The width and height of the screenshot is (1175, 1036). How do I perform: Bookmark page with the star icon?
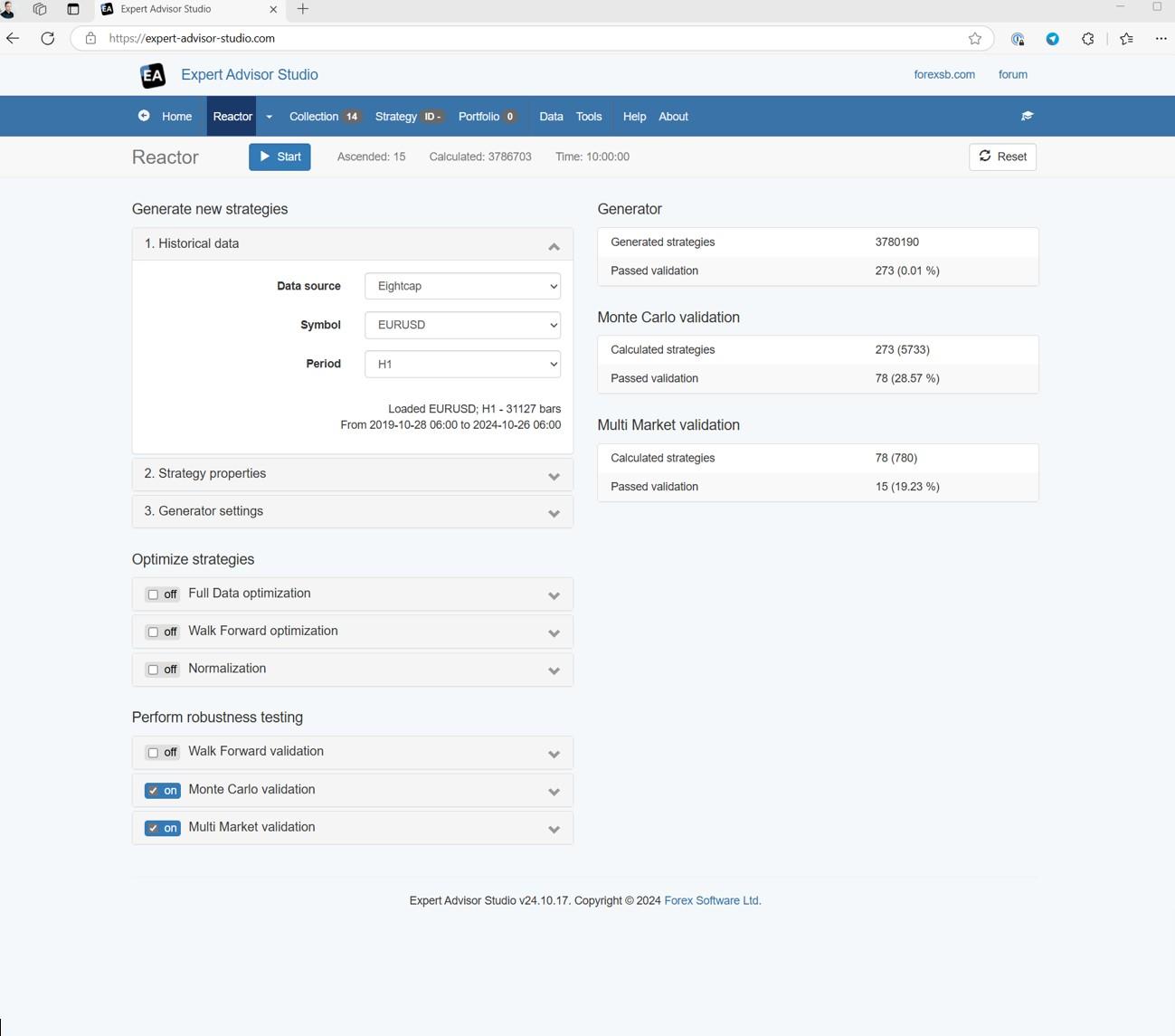point(974,38)
